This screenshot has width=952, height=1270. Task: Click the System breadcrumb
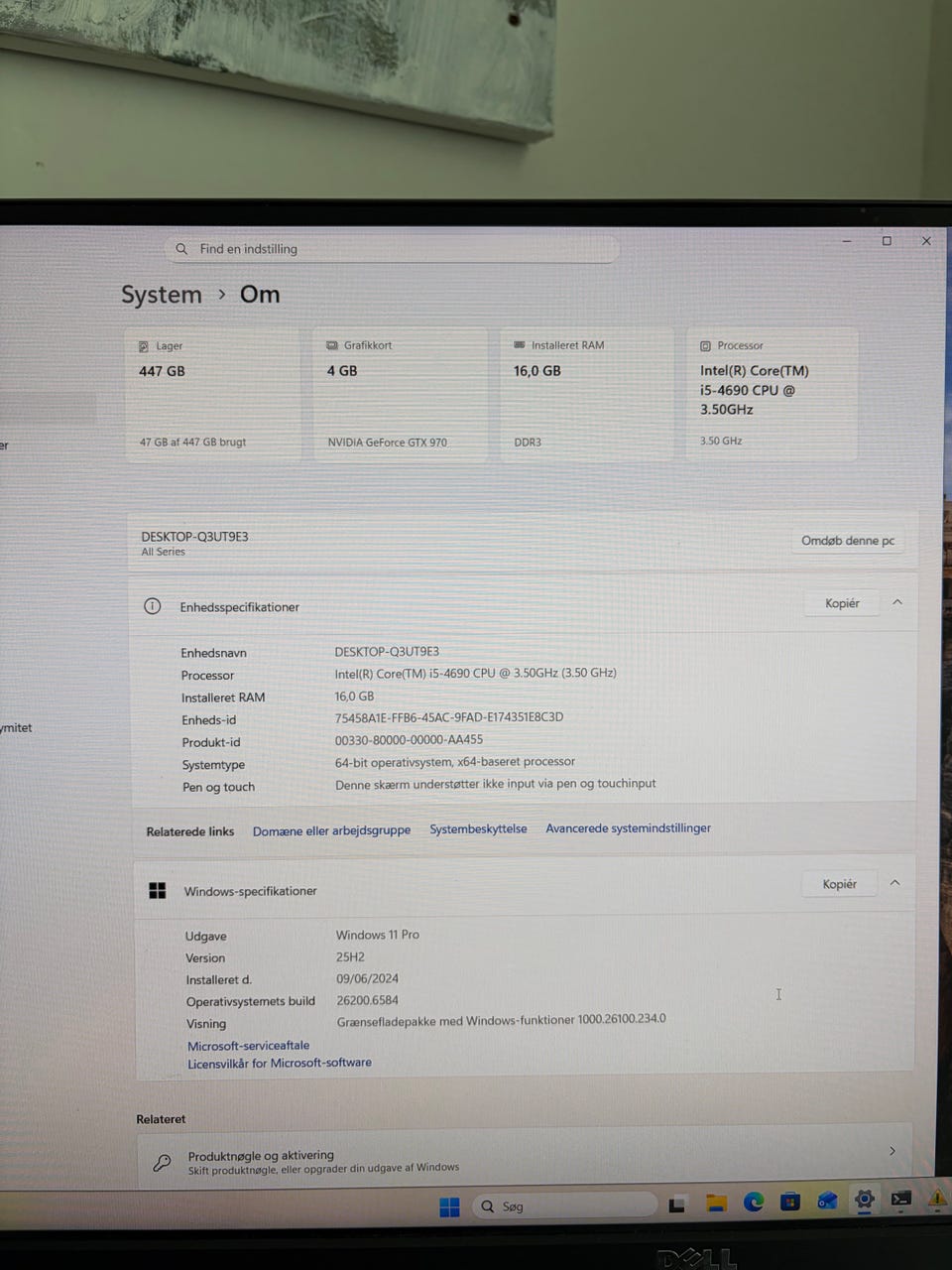point(162,295)
